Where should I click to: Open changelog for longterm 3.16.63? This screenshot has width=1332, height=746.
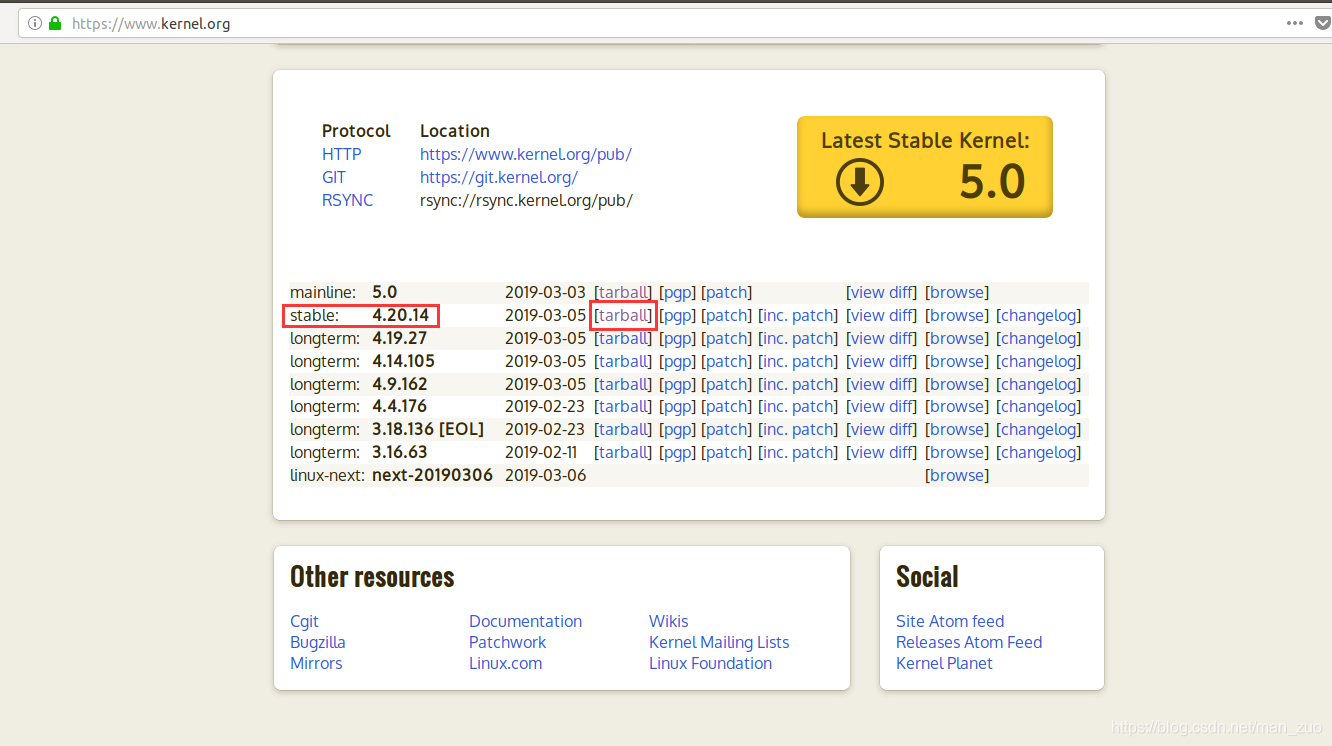pos(1038,452)
